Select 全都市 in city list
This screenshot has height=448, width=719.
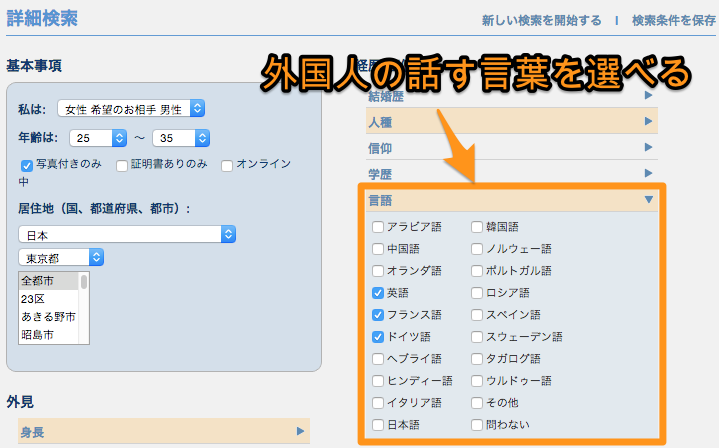[49, 281]
